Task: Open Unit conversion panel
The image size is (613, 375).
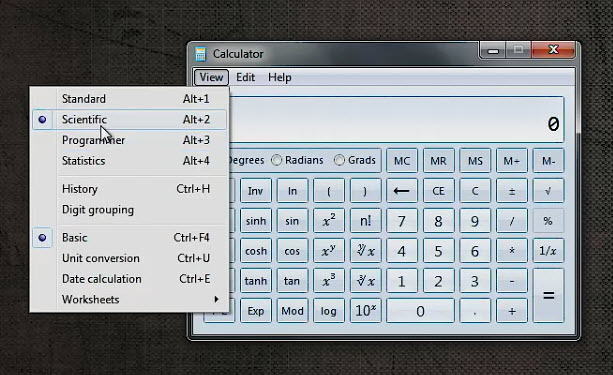Action: coord(129,258)
